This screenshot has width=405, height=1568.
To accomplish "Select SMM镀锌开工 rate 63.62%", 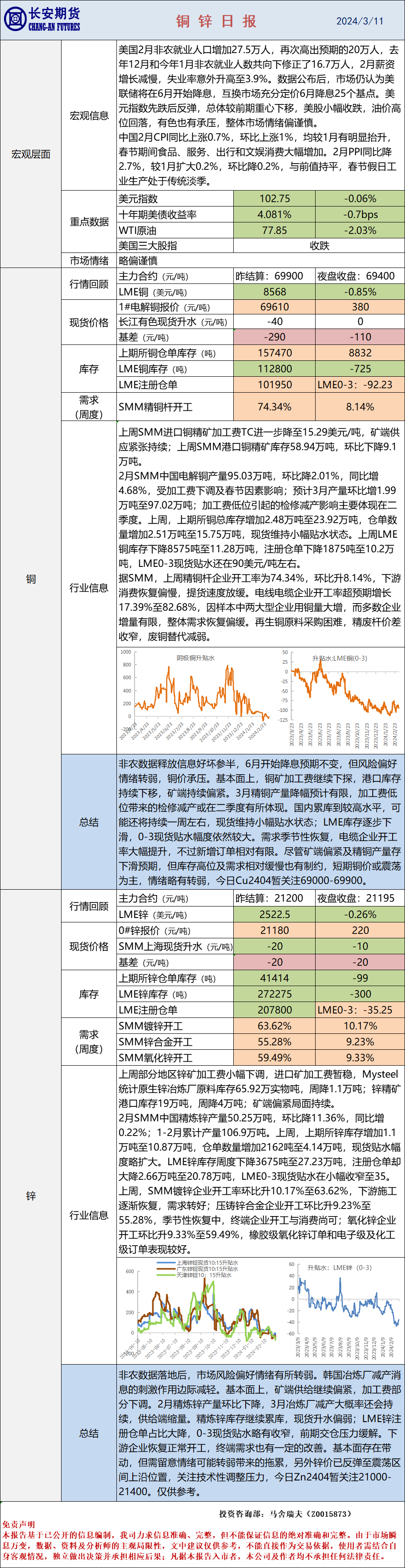I will [275, 1026].
